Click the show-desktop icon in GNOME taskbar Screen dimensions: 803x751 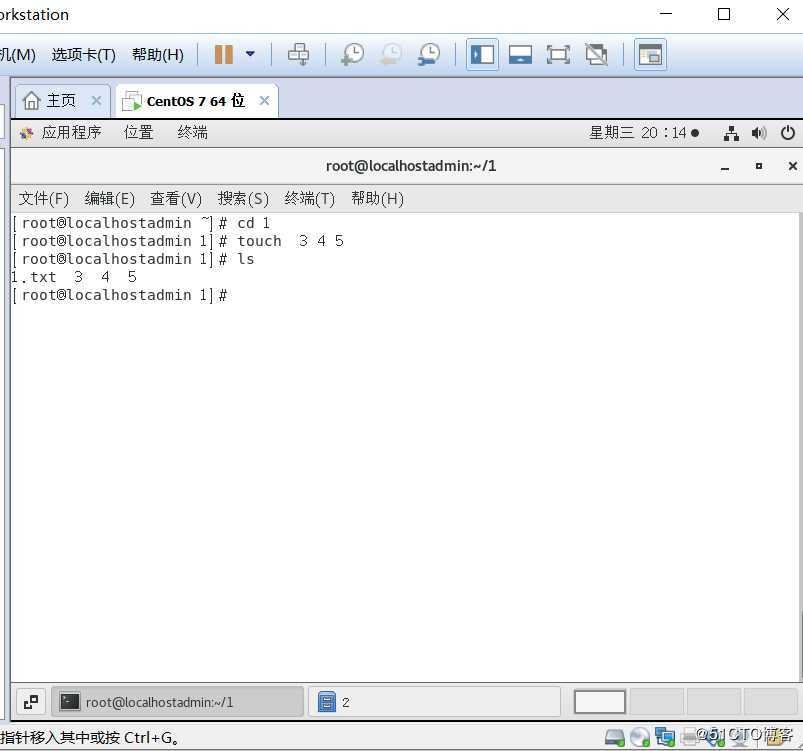pyautogui.click(x=31, y=702)
